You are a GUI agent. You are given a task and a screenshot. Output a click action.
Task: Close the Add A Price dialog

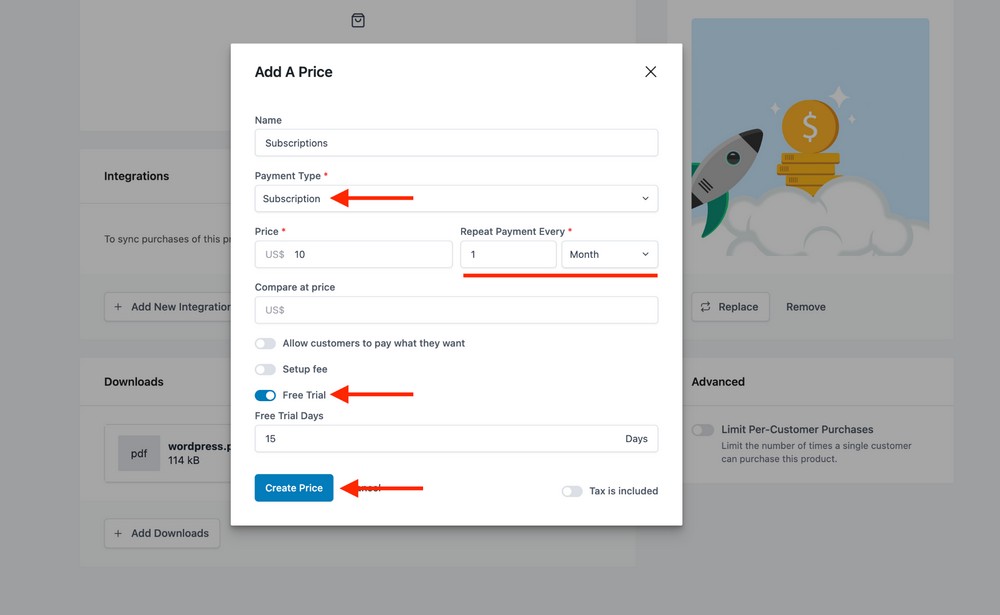tap(650, 71)
